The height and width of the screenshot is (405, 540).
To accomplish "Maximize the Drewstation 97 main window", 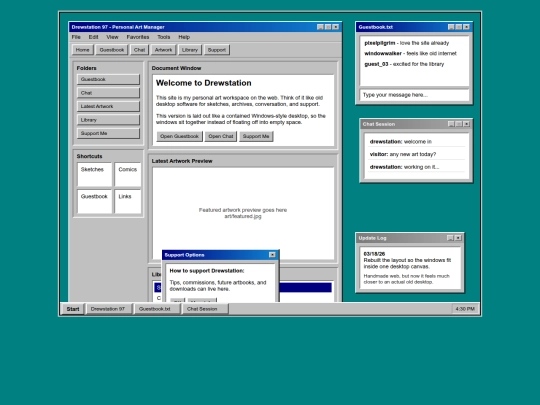I will (328, 27).
